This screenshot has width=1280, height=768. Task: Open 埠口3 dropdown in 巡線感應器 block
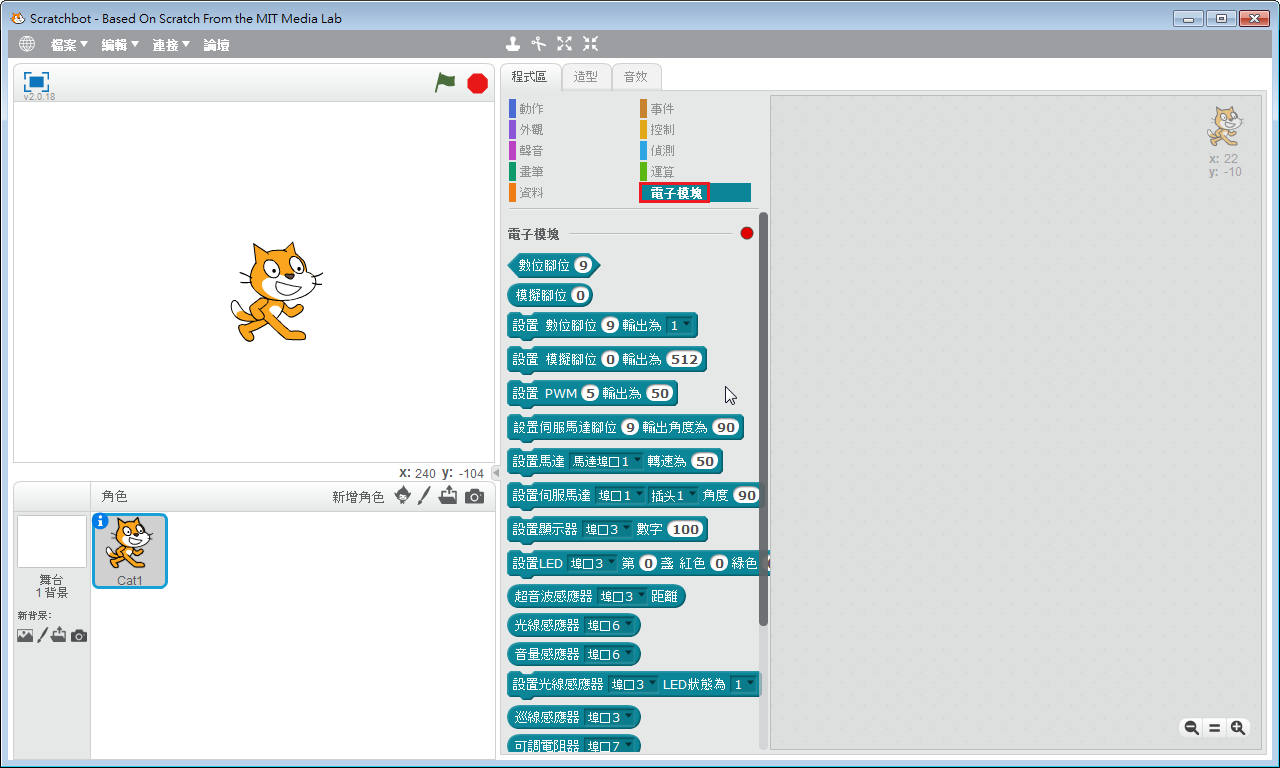(x=609, y=718)
